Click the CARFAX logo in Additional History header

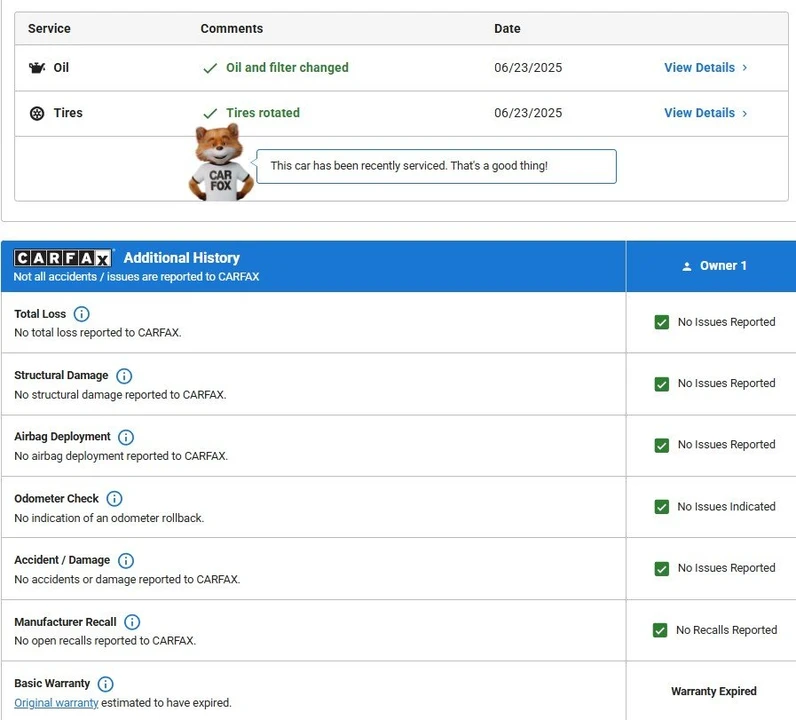click(62, 258)
